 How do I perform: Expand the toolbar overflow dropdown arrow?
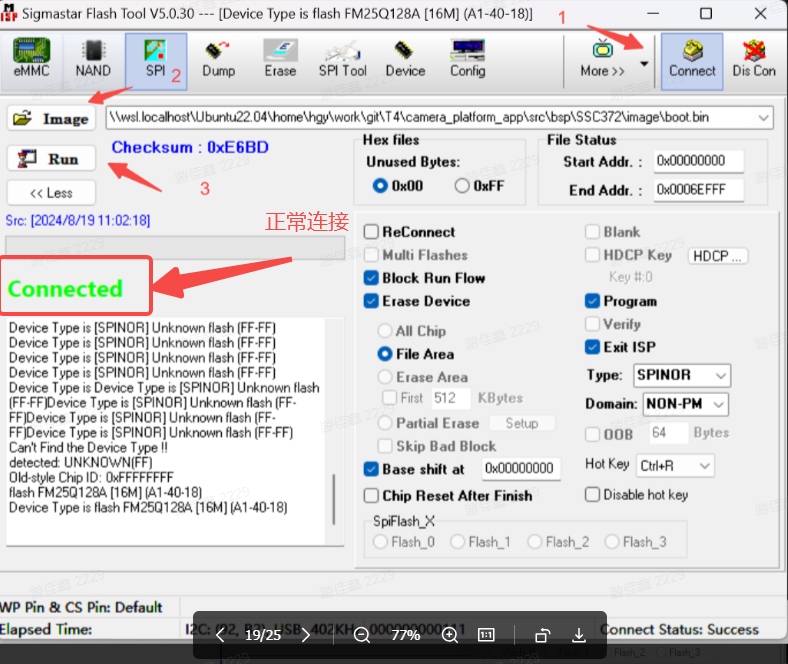(x=644, y=64)
